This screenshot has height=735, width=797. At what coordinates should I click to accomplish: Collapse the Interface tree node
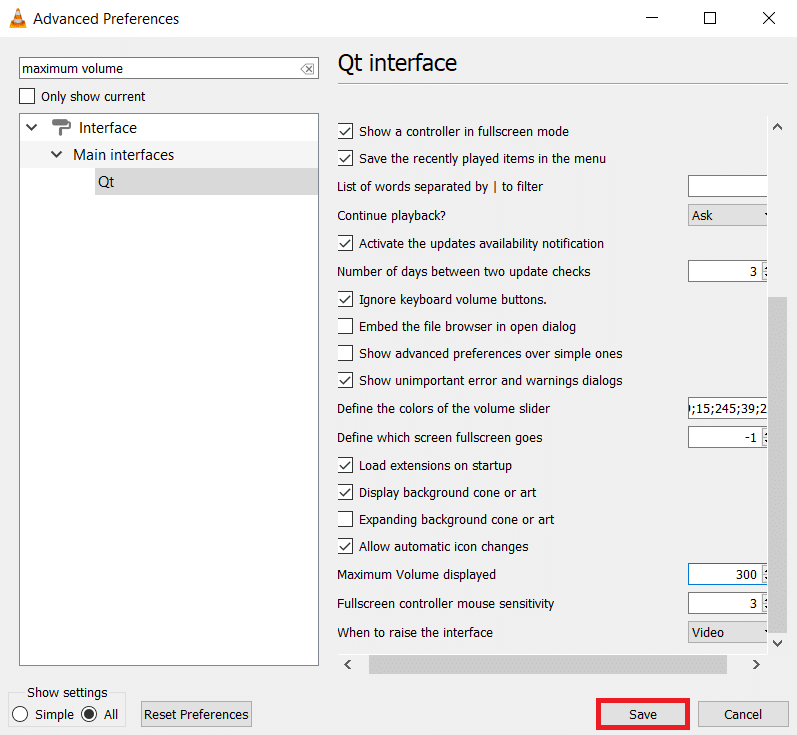[x=32, y=128]
